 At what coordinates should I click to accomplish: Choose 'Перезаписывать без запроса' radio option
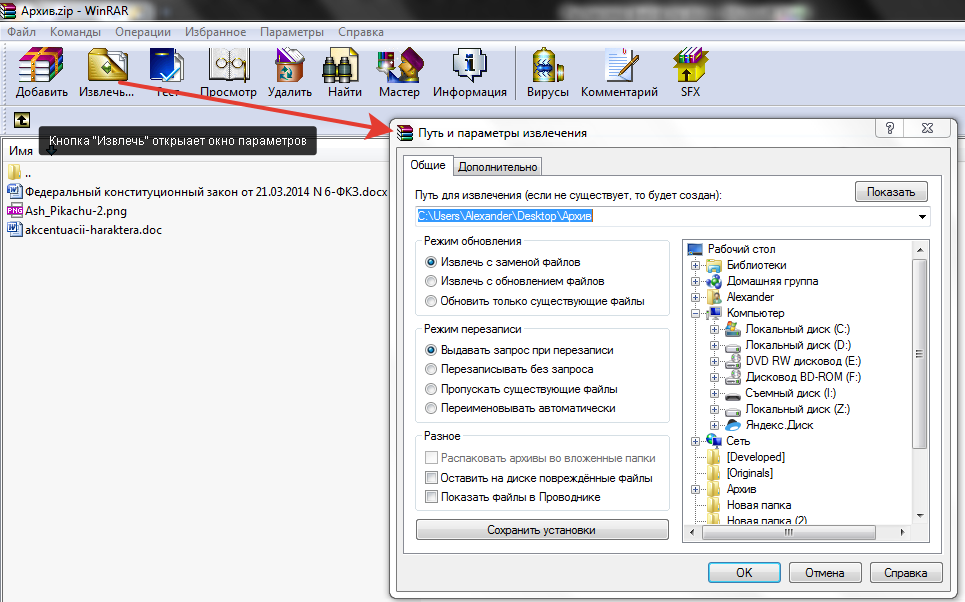(x=432, y=369)
